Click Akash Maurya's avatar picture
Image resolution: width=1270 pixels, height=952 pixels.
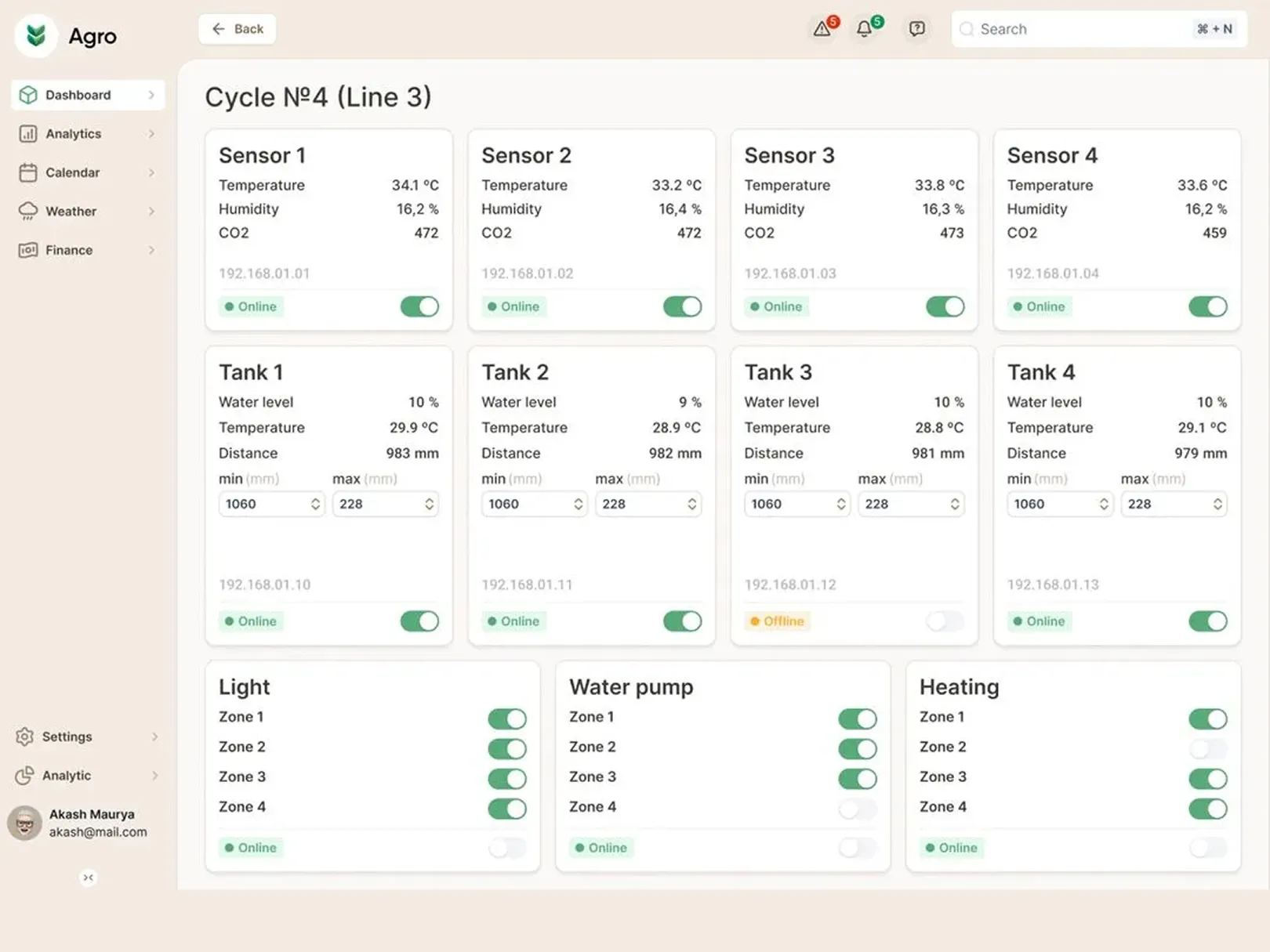[x=25, y=823]
